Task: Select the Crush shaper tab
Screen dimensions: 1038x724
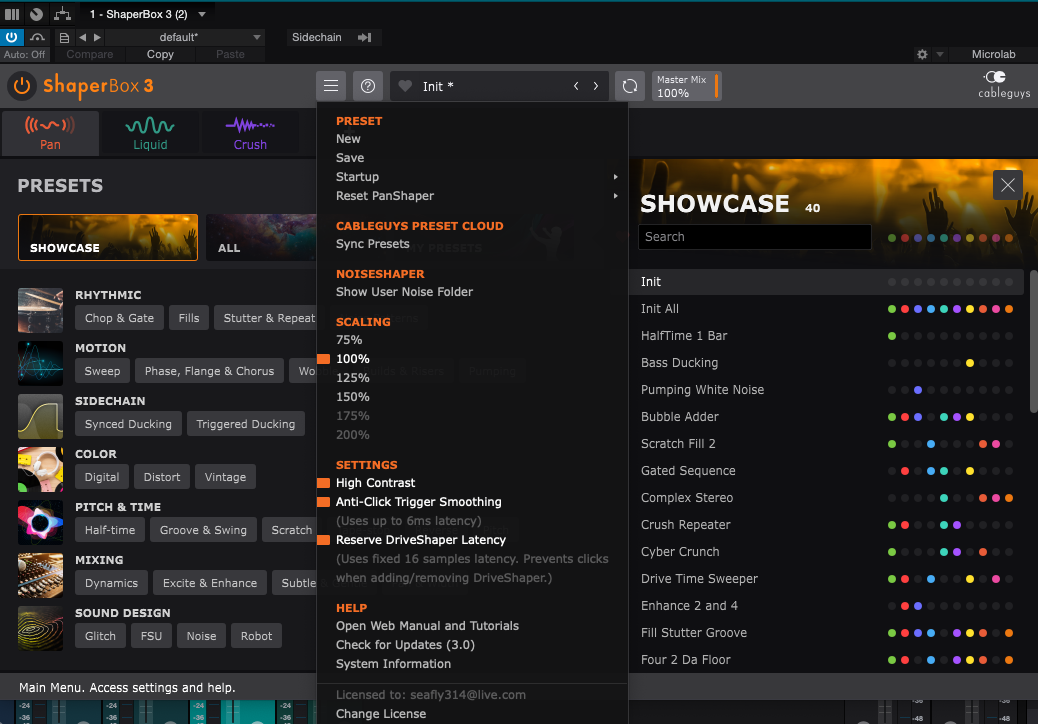Action: pyautogui.click(x=250, y=133)
